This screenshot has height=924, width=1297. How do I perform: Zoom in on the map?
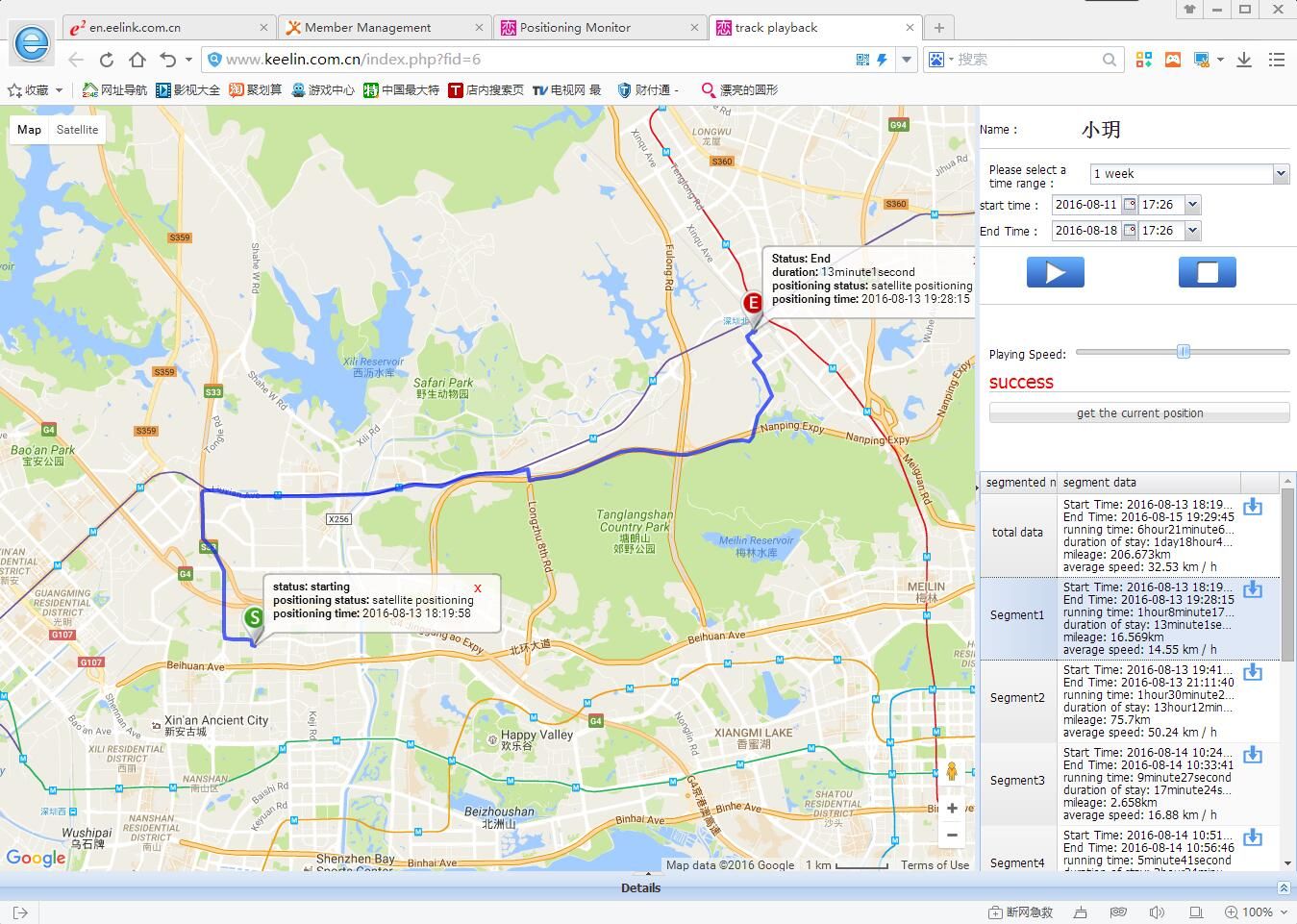point(952,808)
